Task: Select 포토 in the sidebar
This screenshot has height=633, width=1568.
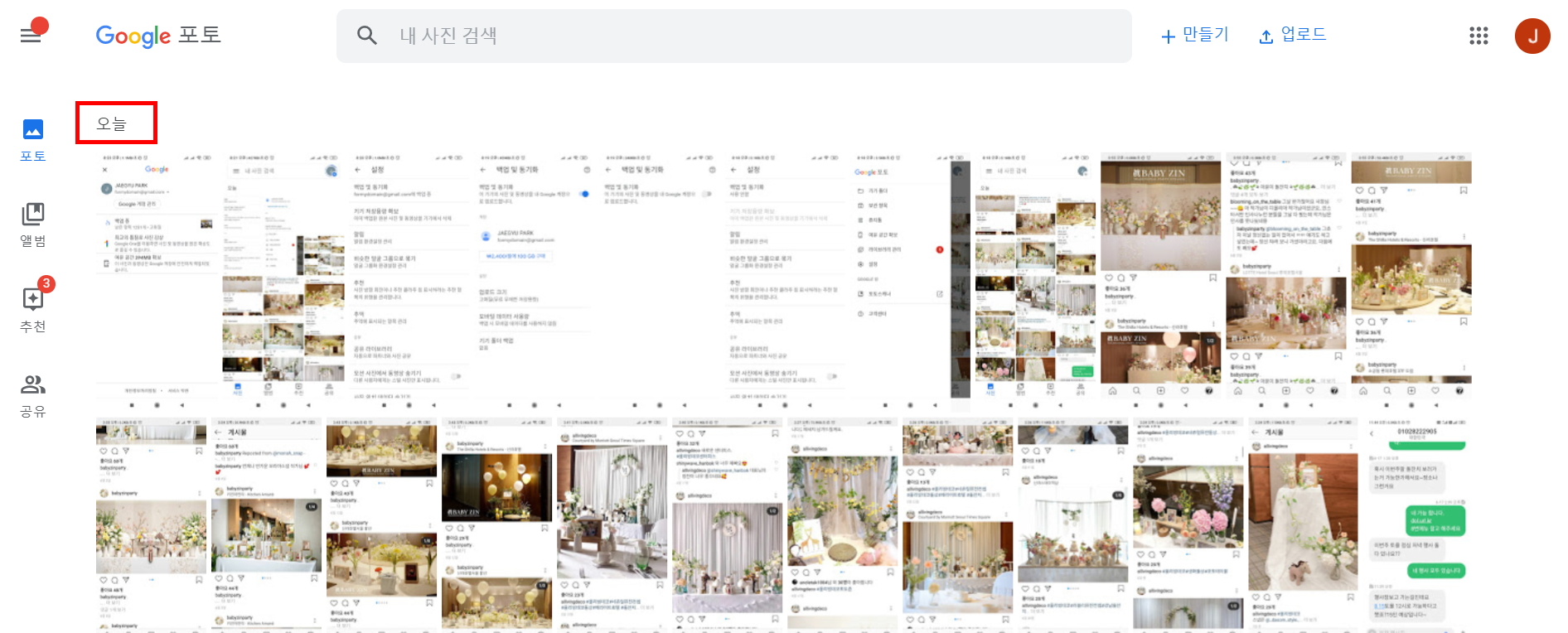Action: click(33, 140)
